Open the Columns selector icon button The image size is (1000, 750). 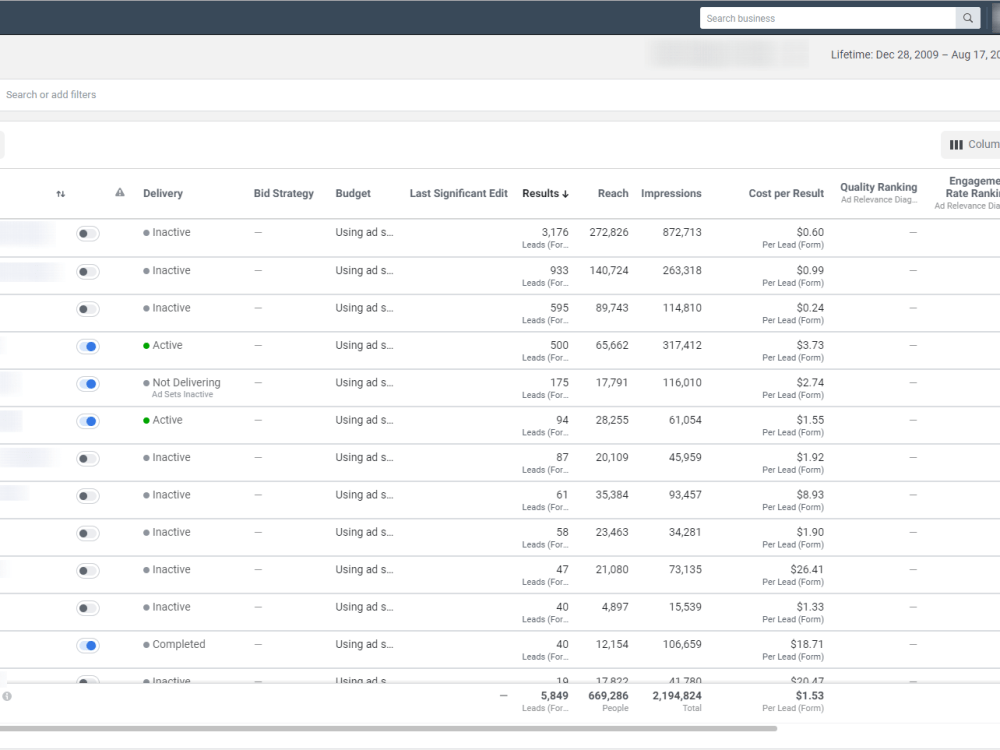click(971, 145)
